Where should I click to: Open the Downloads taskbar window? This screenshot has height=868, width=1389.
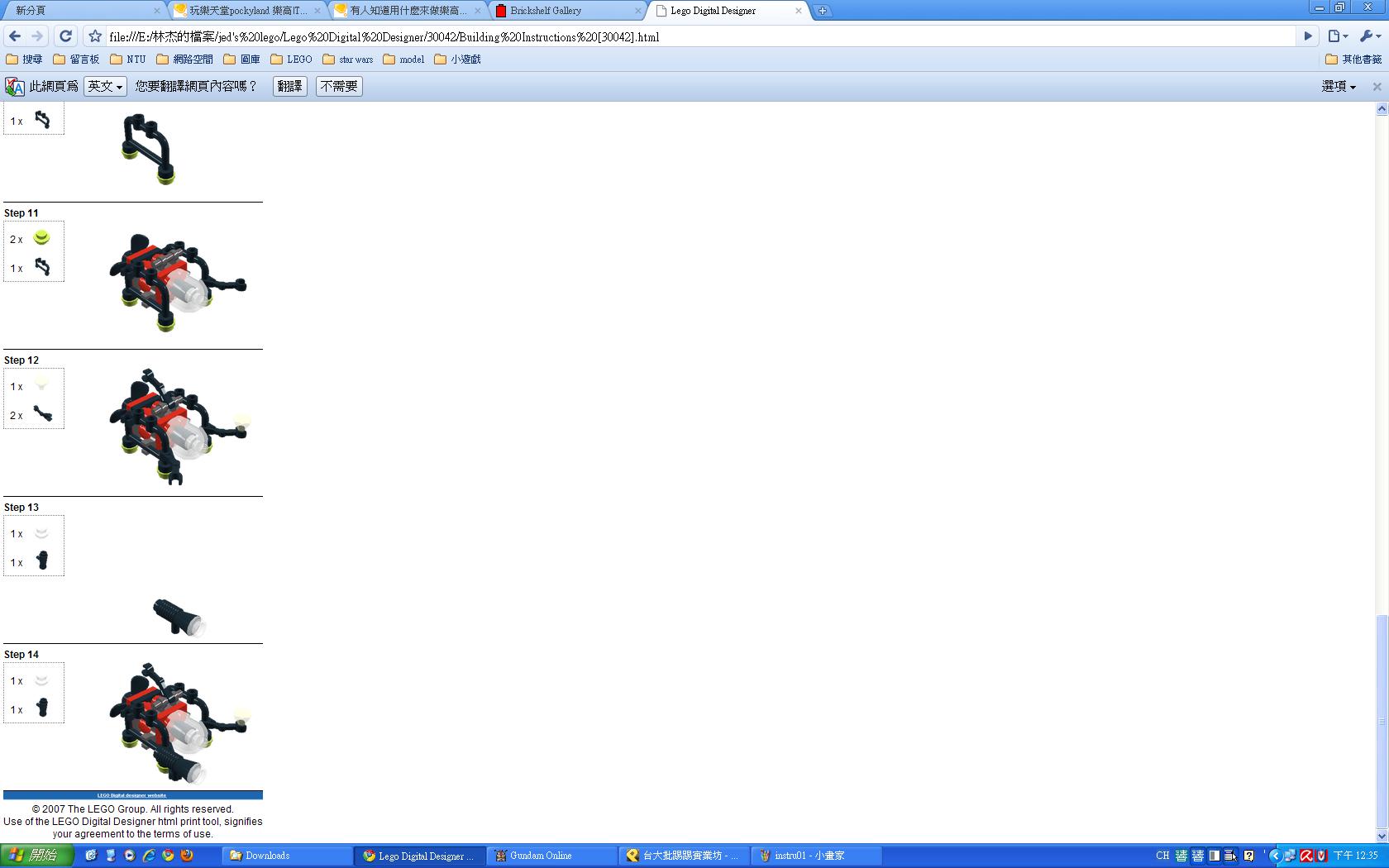coord(288,856)
